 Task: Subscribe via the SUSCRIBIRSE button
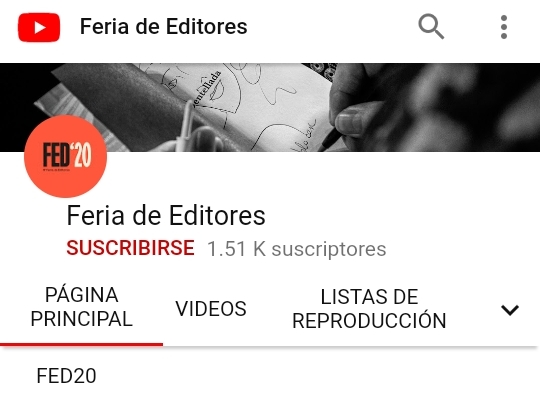click(x=130, y=248)
